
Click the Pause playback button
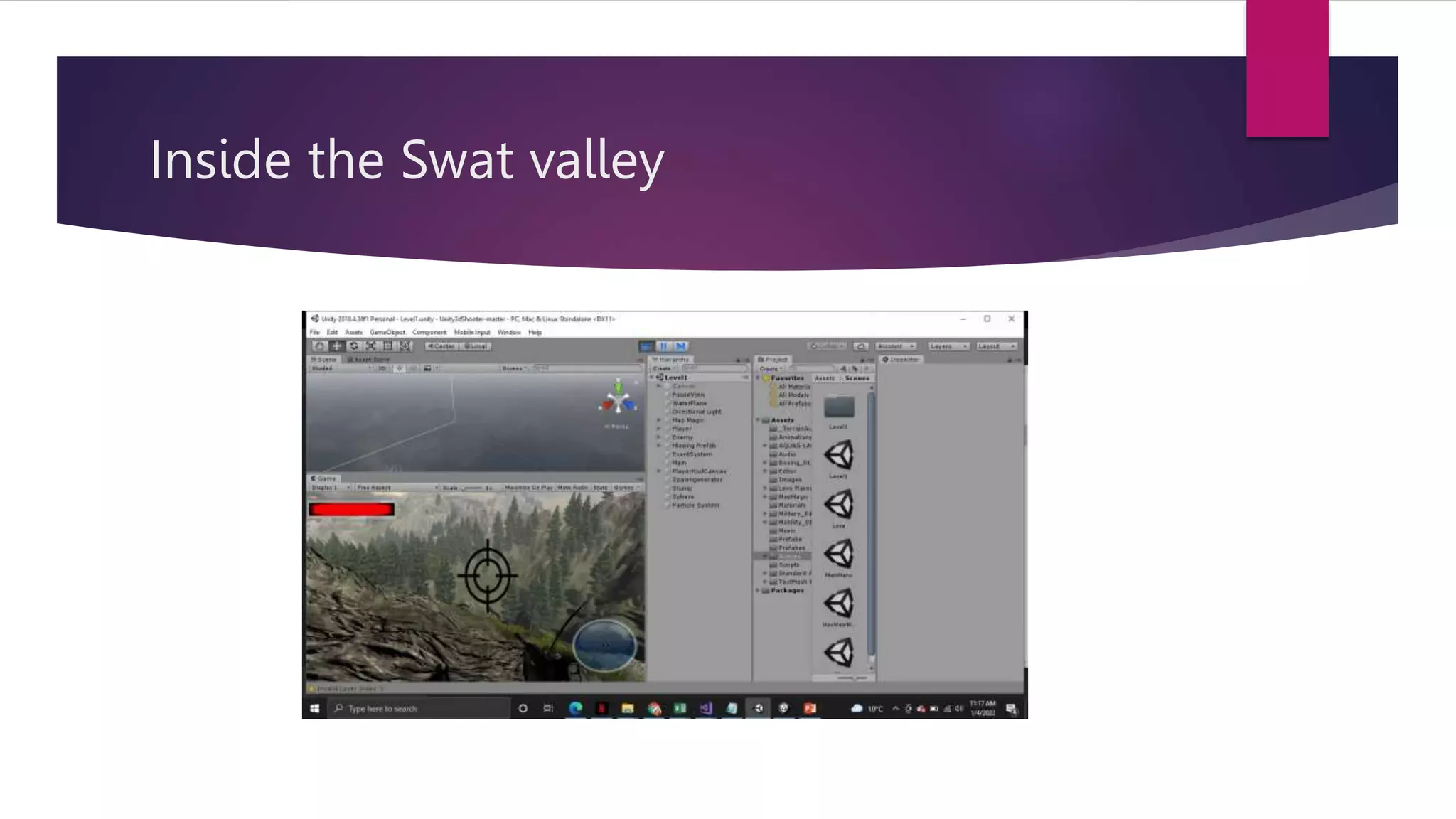point(663,346)
